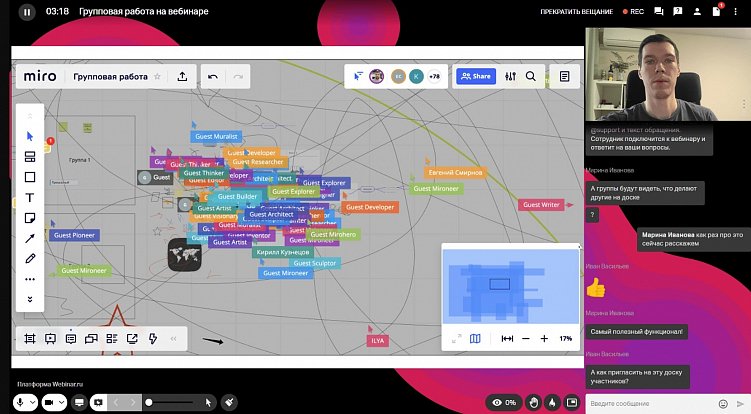Open Miro board search
Image resolution: width=751 pixels, height=414 pixels.
coord(531,76)
